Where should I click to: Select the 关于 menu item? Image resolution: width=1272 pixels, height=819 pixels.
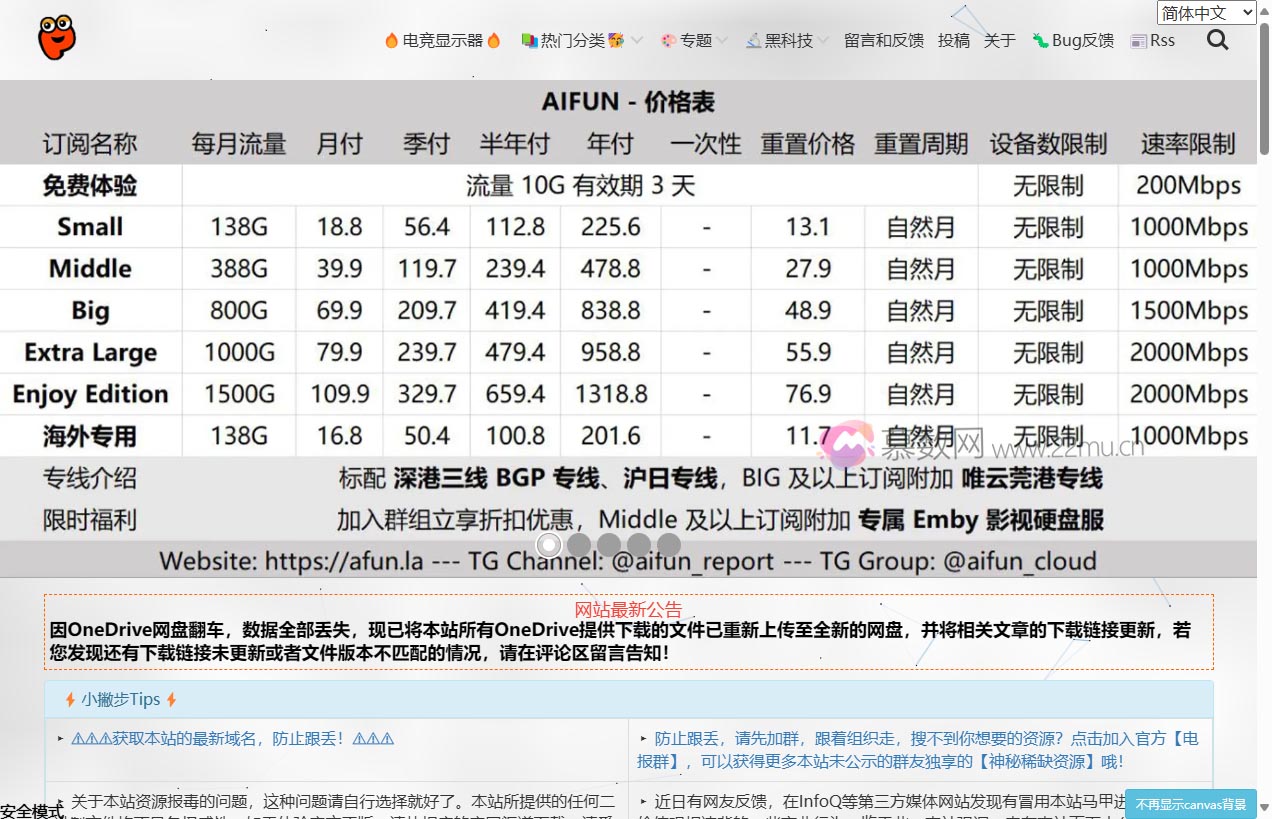pos(1000,40)
